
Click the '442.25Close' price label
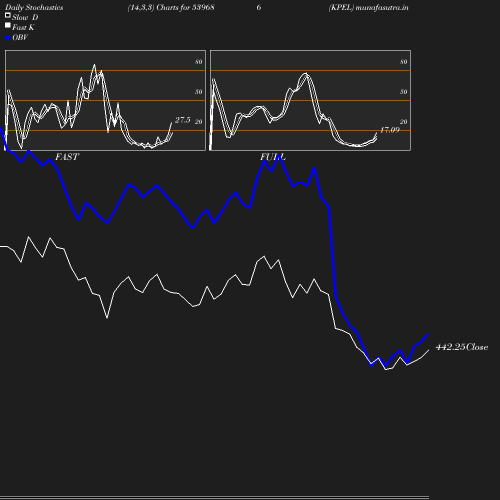[x=462, y=347]
